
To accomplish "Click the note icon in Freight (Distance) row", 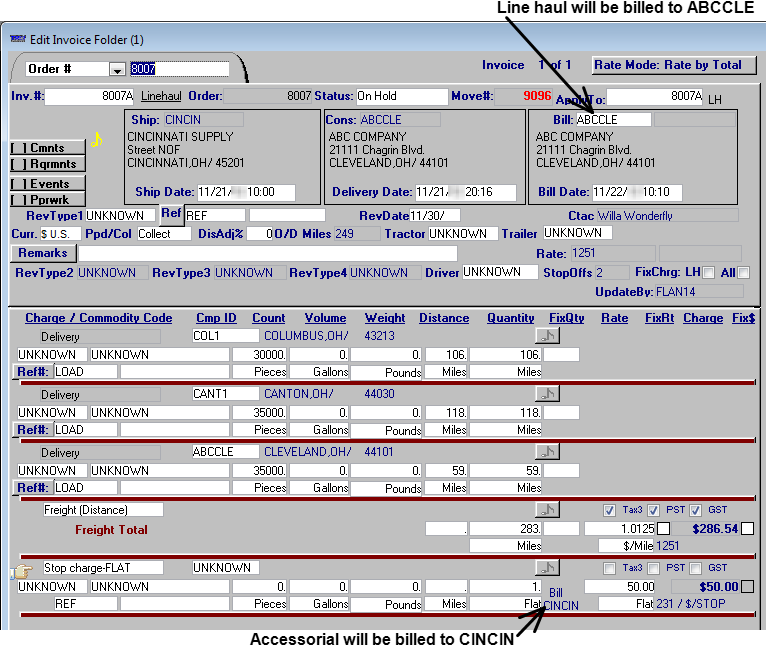I will (548, 510).
